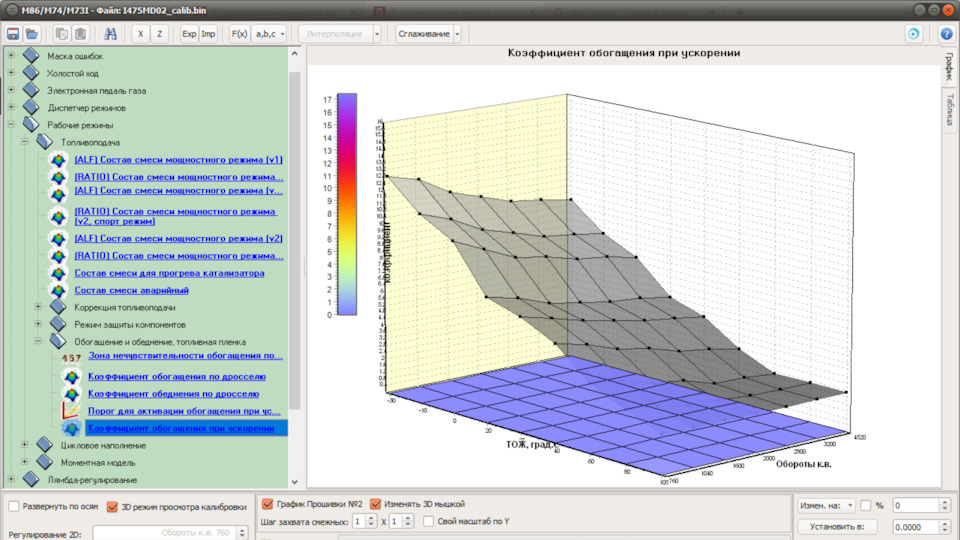Click map icon beside Состав смеси аварийный
Image resolution: width=960 pixels, height=540 pixels.
point(58,290)
